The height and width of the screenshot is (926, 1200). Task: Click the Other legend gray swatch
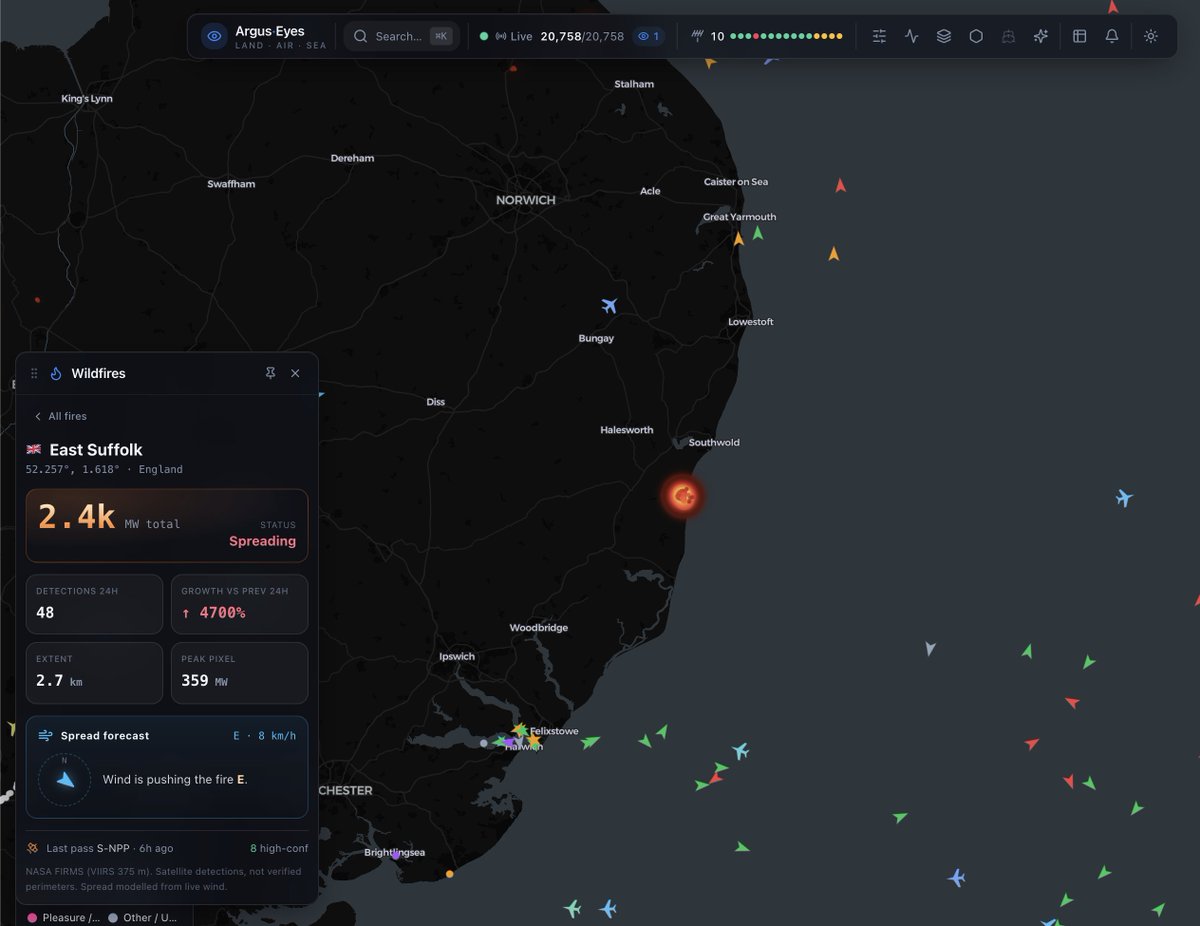113,917
